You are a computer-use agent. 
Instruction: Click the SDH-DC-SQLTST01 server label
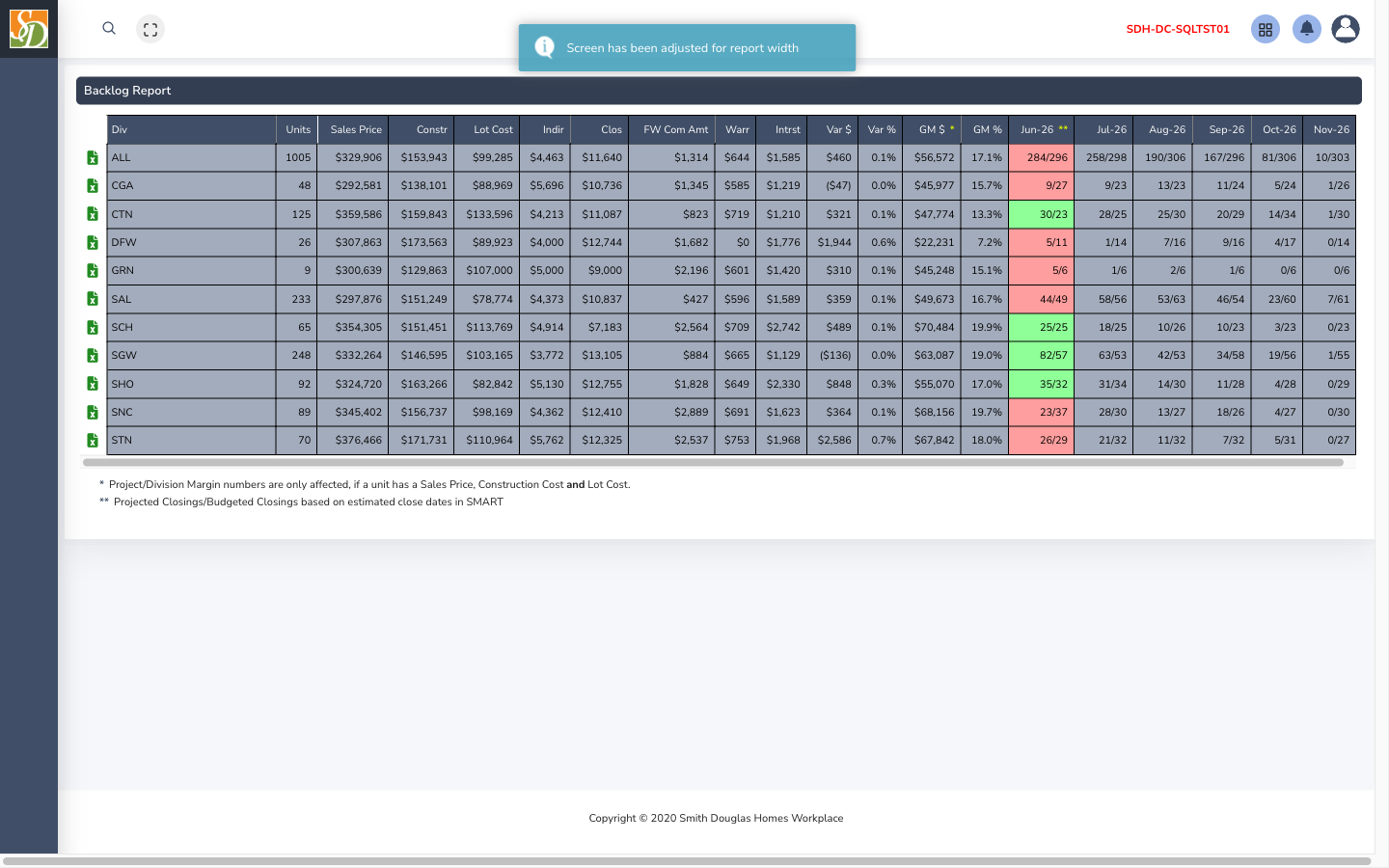click(x=1178, y=29)
